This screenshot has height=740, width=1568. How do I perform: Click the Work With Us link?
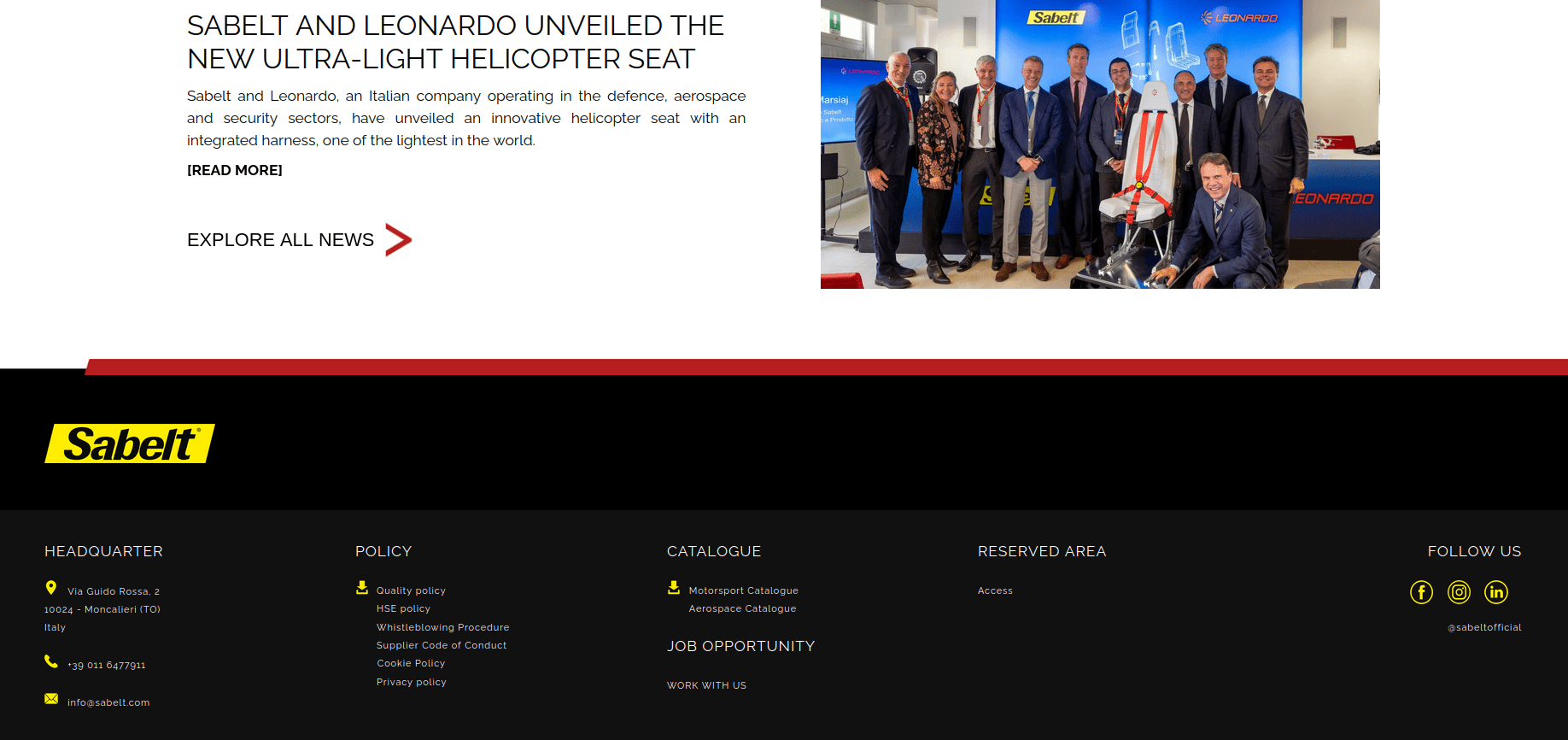coord(706,686)
